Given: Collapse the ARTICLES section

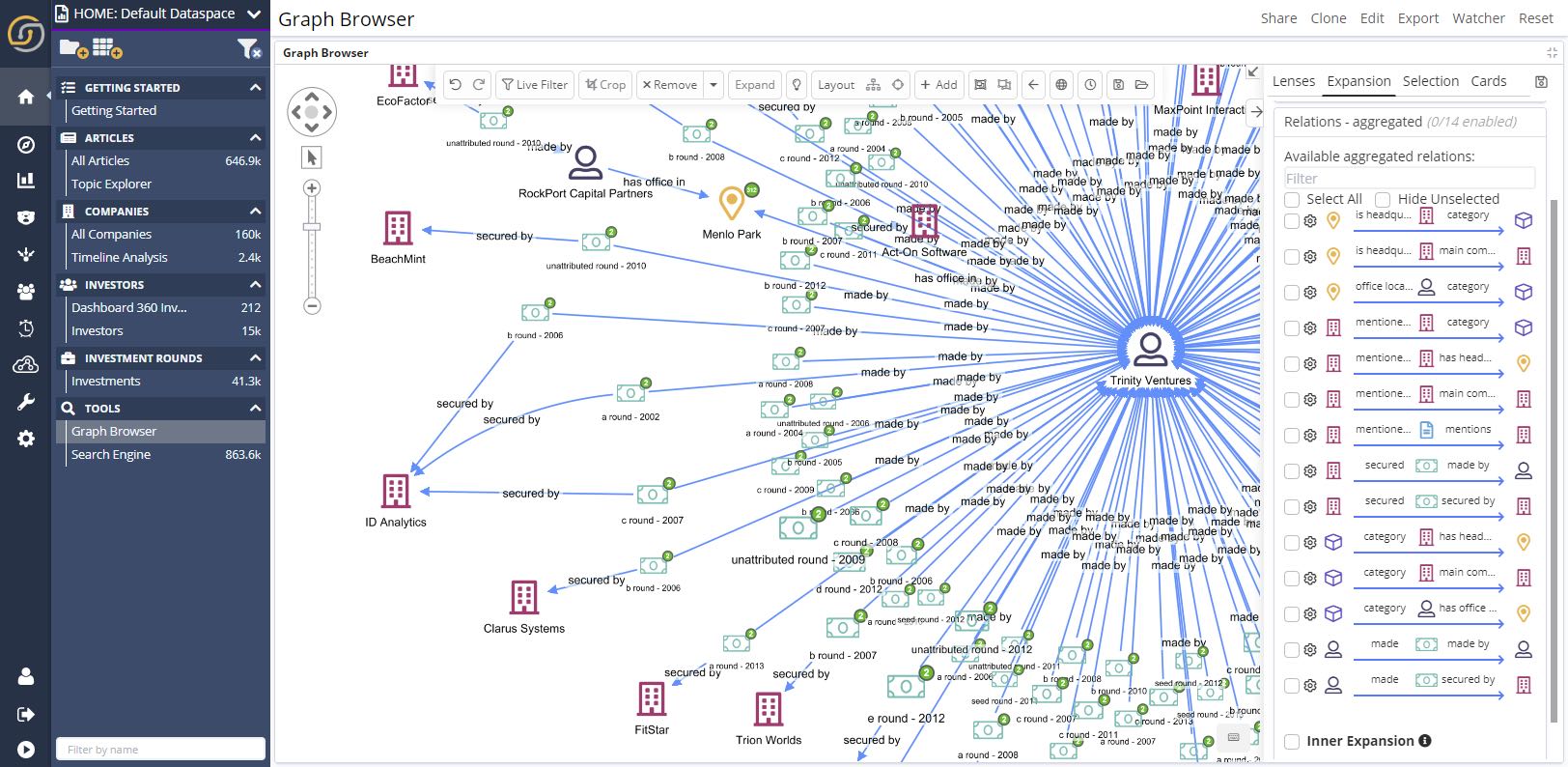Looking at the screenshot, I should click(x=256, y=137).
